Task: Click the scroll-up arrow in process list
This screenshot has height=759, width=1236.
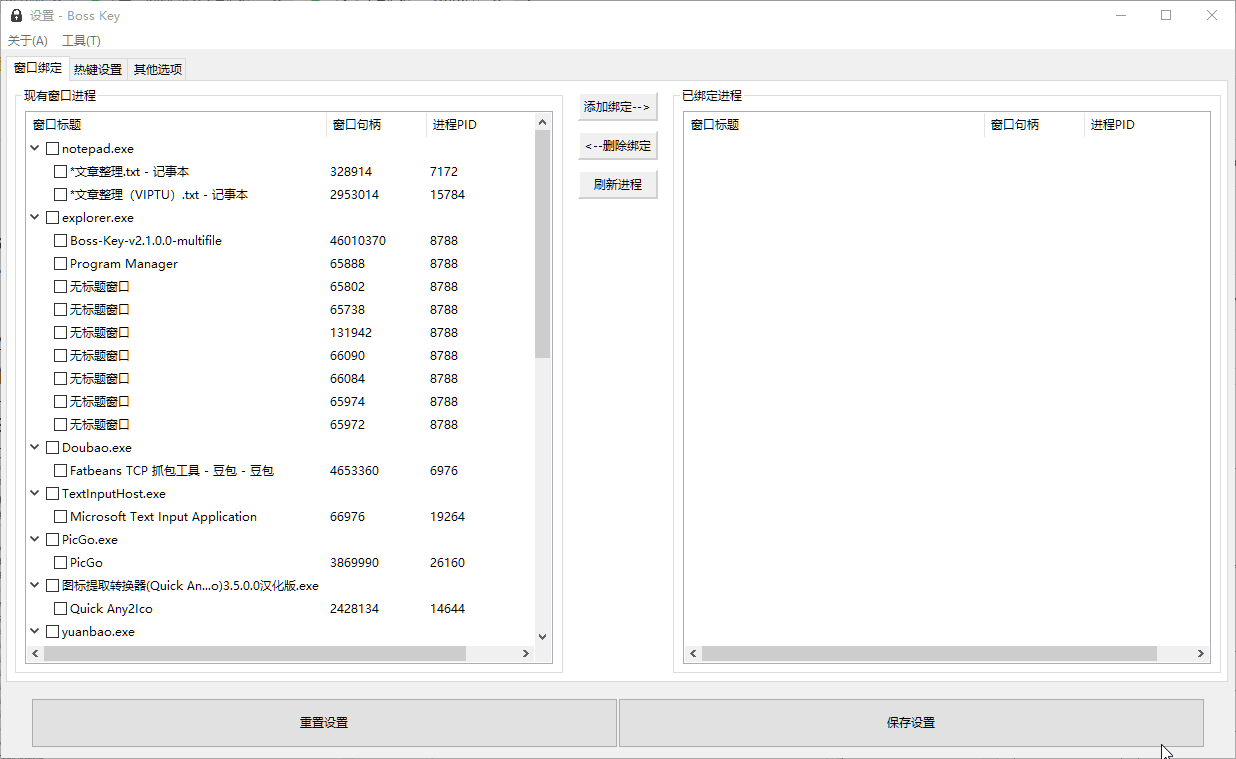Action: tap(543, 121)
